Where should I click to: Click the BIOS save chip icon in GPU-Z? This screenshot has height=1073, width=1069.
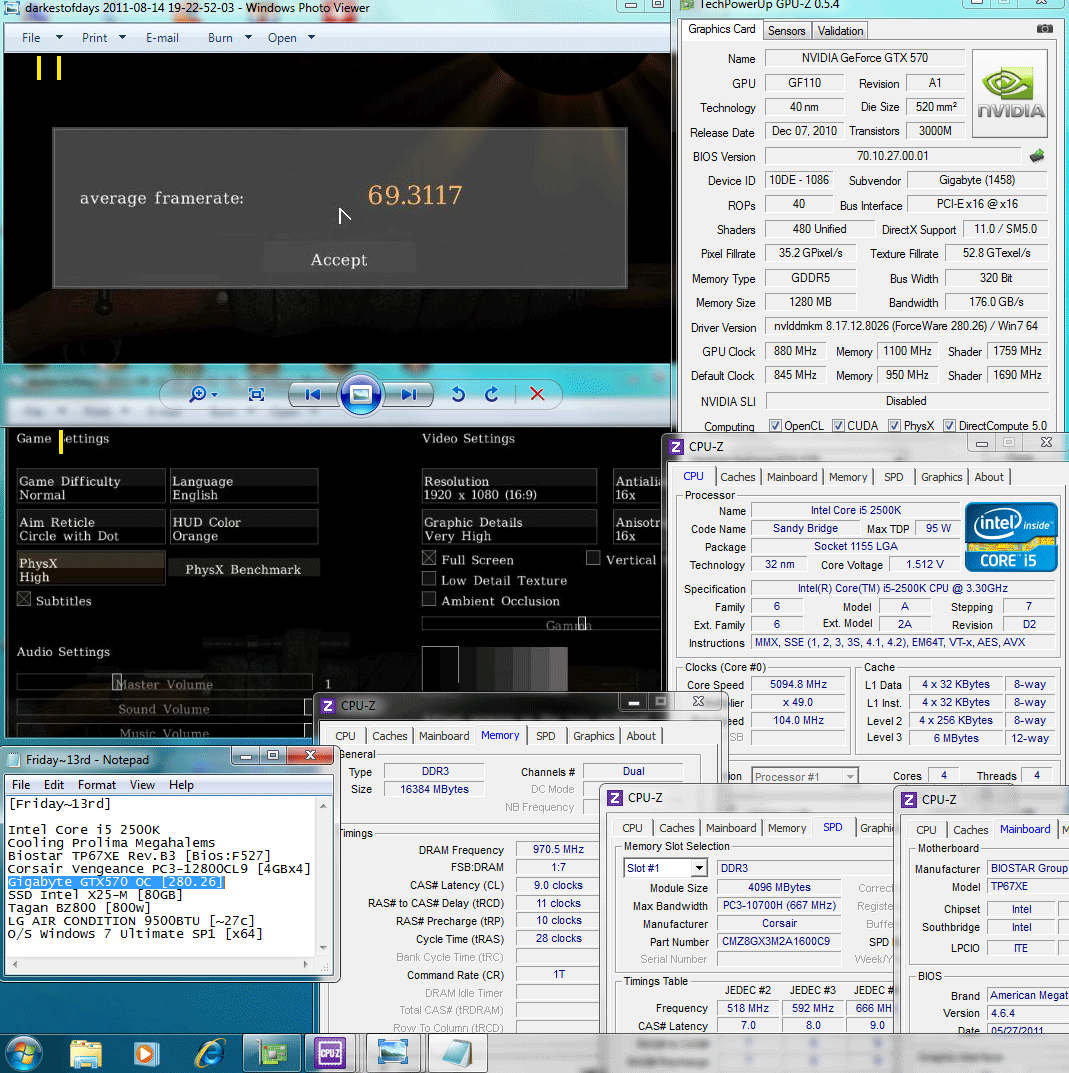(x=1037, y=156)
